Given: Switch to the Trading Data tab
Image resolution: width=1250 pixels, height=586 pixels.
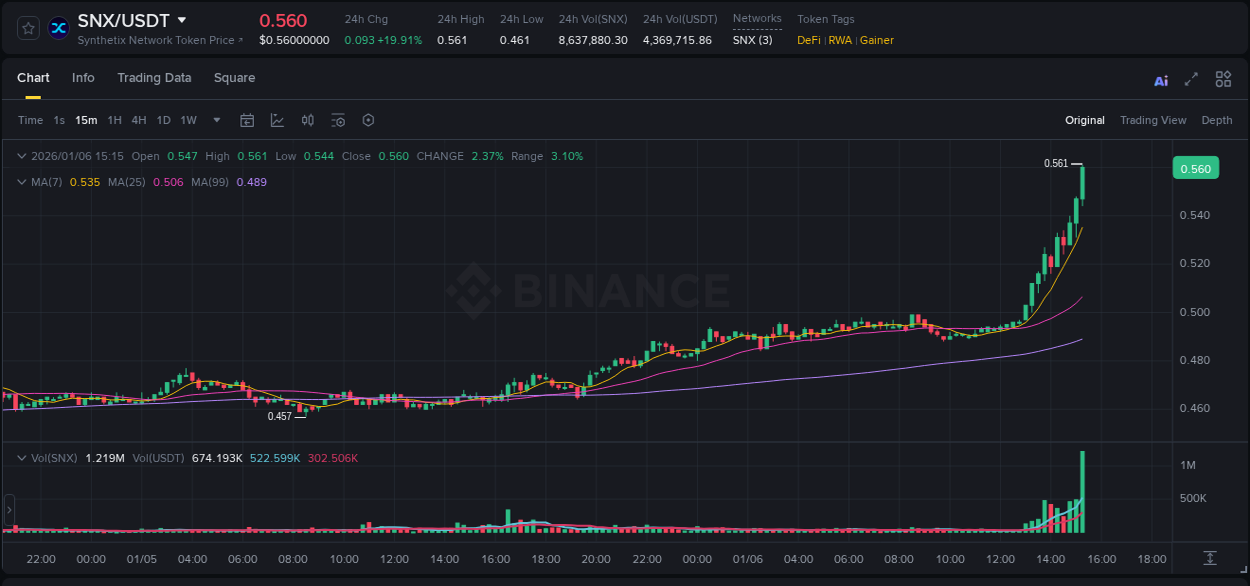Looking at the screenshot, I should pyautogui.click(x=154, y=78).
